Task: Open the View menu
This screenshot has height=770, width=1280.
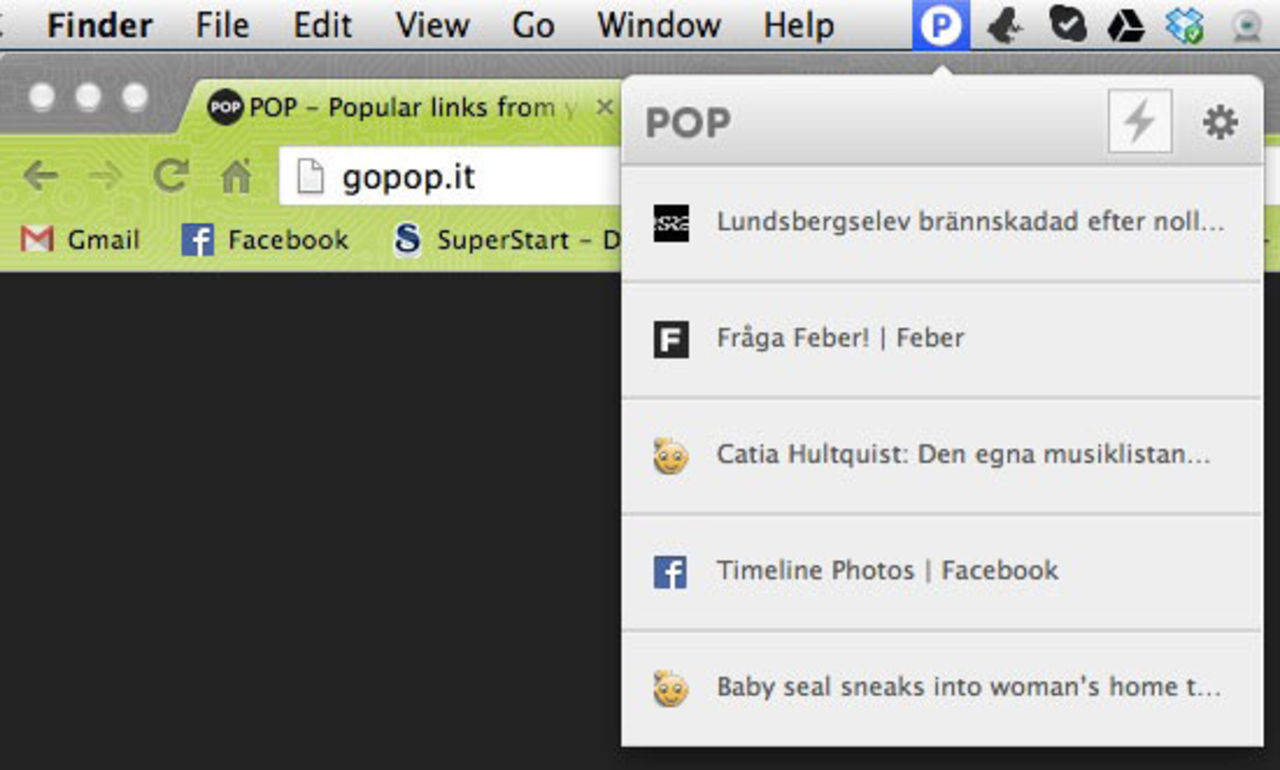Action: pos(432,26)
